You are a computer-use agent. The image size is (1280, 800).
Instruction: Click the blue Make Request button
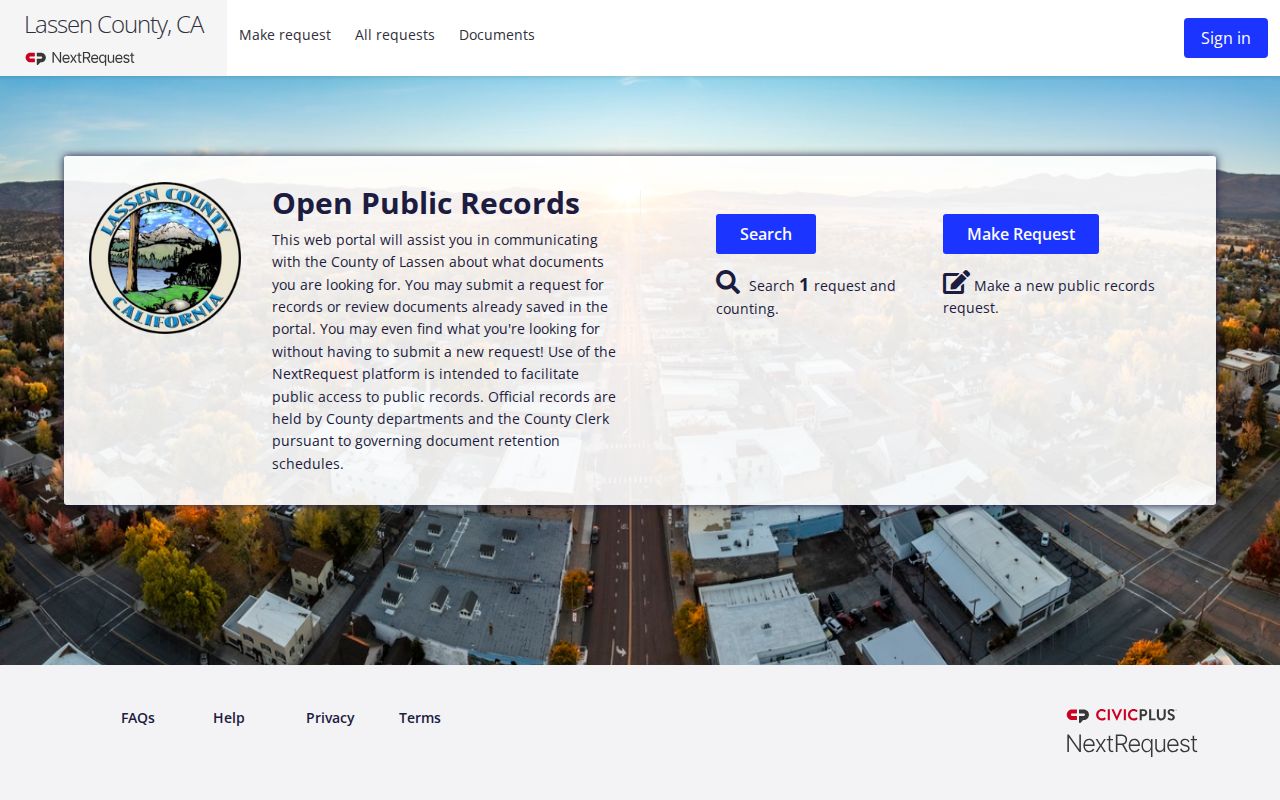tap(1021, 234)
